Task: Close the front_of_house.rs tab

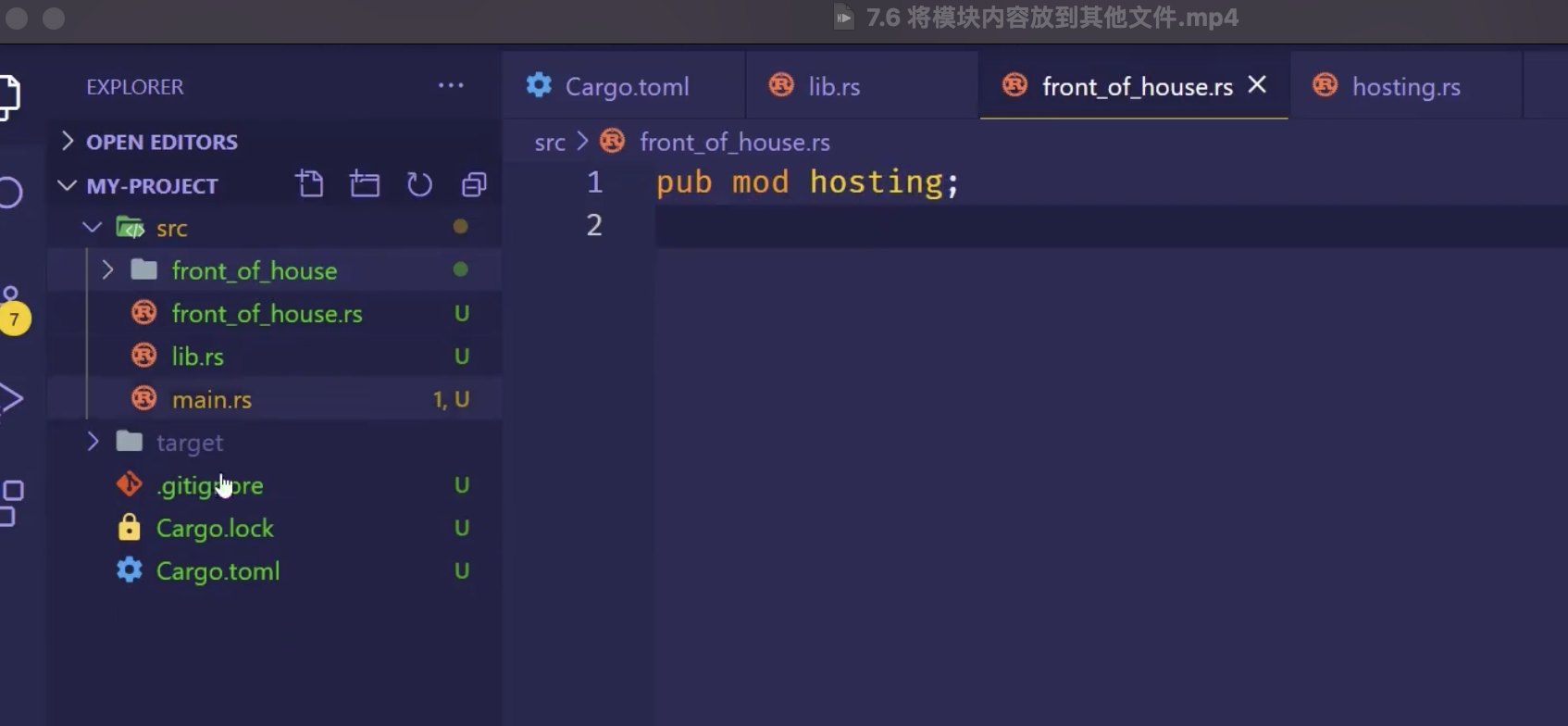Action: [1257, 85]
